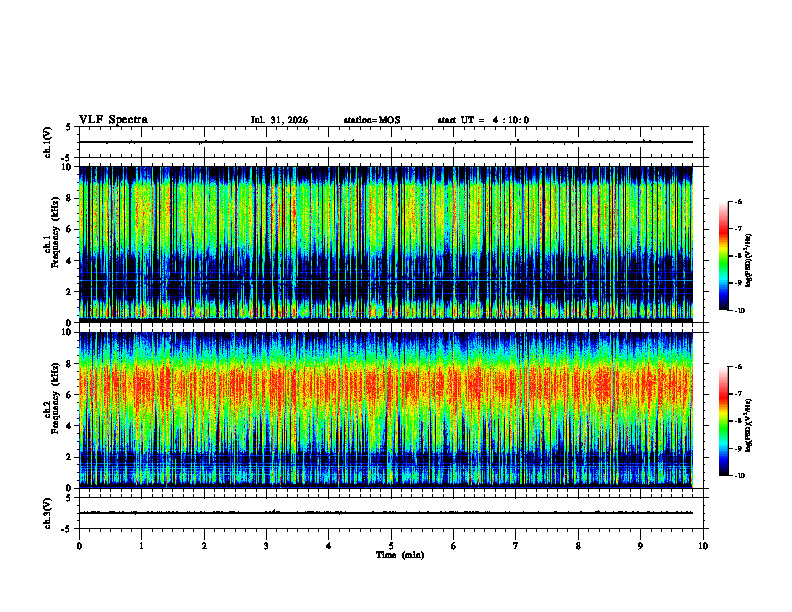Viewport: 792px width, 612px height.
Task: Click the "station=MOS" header label
Action: coord(372,120)
